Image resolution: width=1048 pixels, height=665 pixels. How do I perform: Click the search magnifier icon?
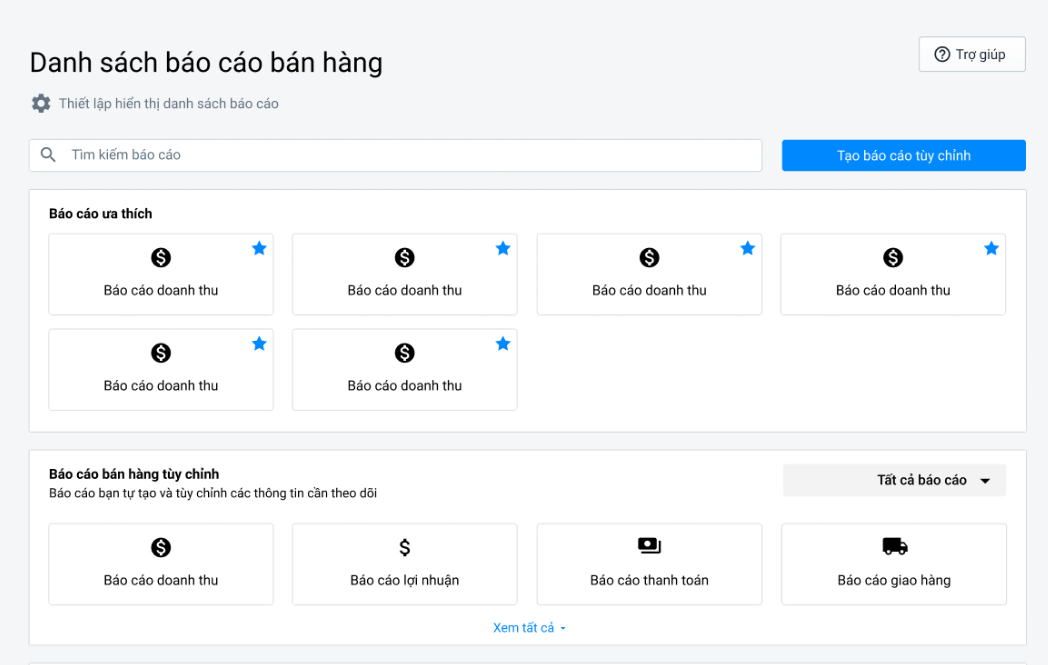pyautogui.click(x=48, y=155)
